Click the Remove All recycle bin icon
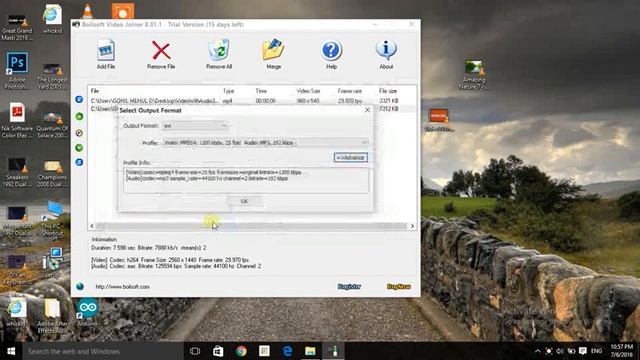 click(219, 50)
